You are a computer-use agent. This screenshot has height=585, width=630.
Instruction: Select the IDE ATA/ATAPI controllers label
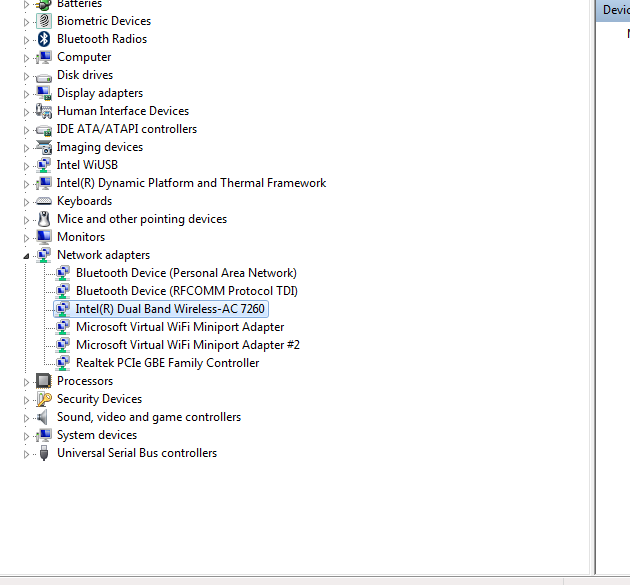pyautogui.click(x=127, y=129)
